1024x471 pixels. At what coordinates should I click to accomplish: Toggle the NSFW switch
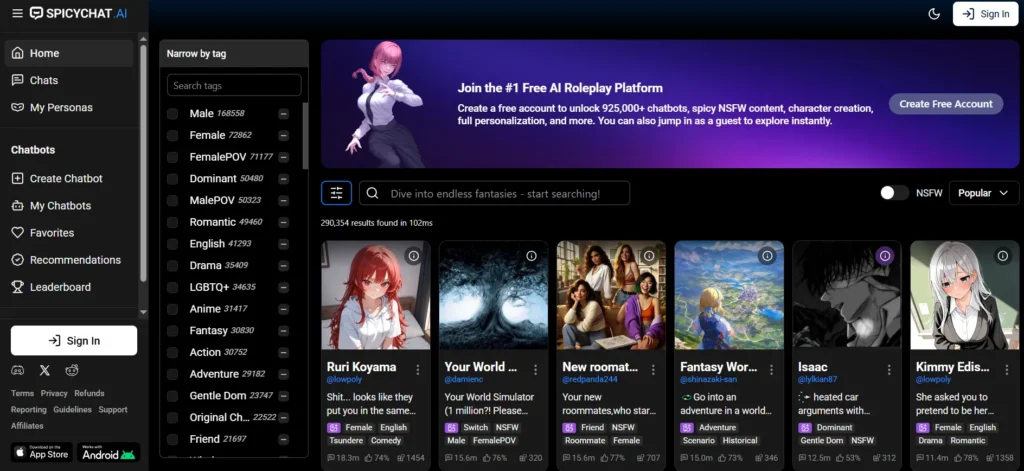pyautogui.click(x=894, y=193)
